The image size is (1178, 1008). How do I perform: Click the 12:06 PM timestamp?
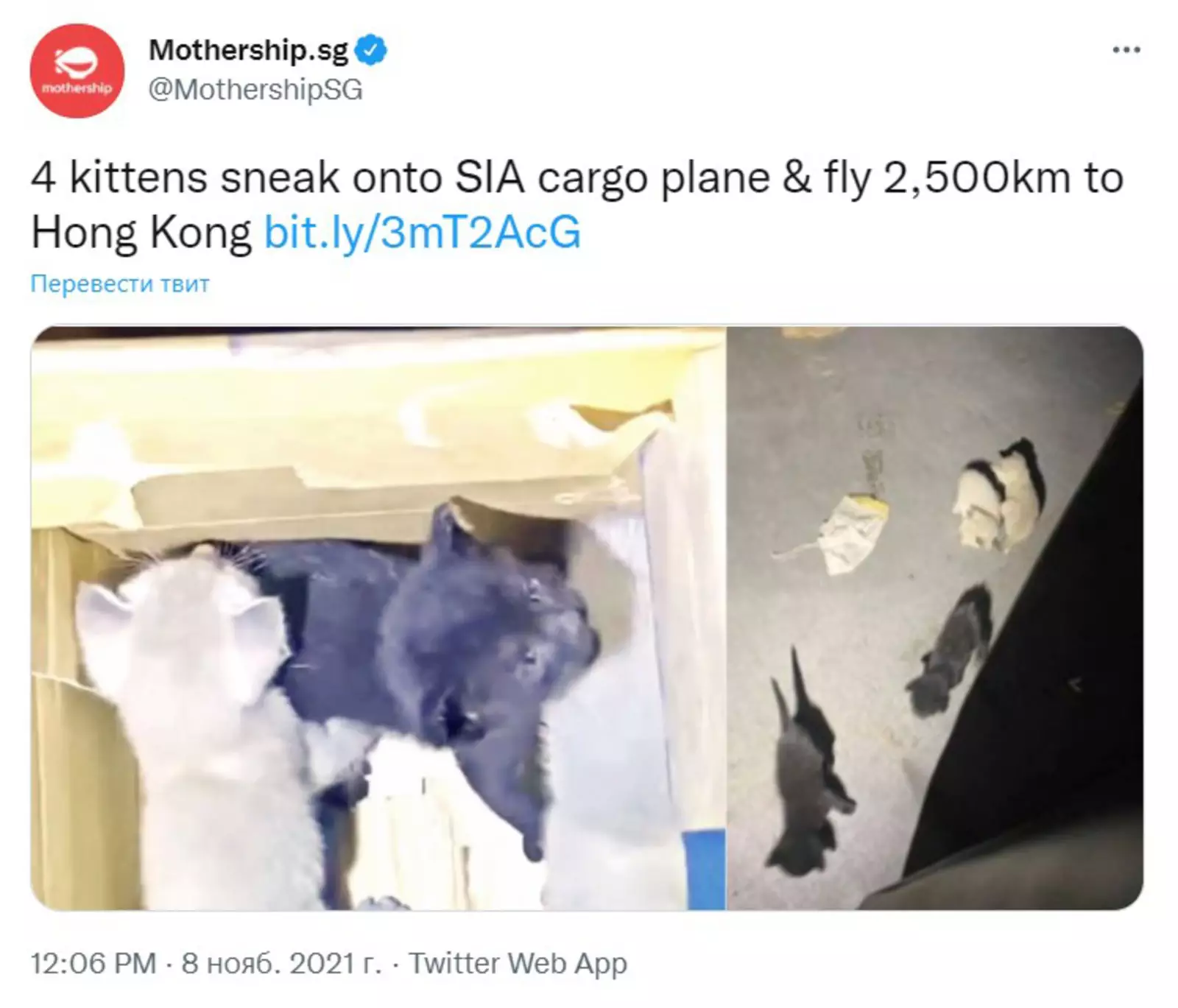point(94,963)
